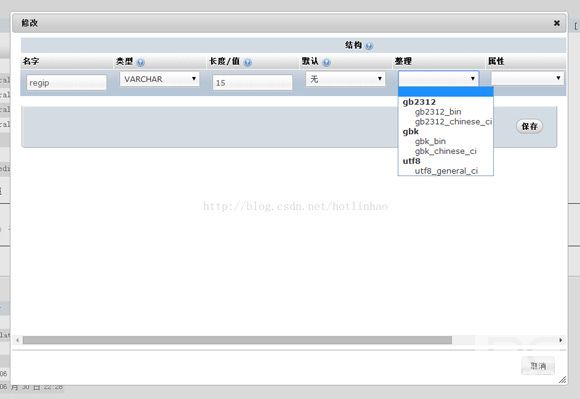
Task: Click the 整理 column header
Action: click(x=403, y=61)
